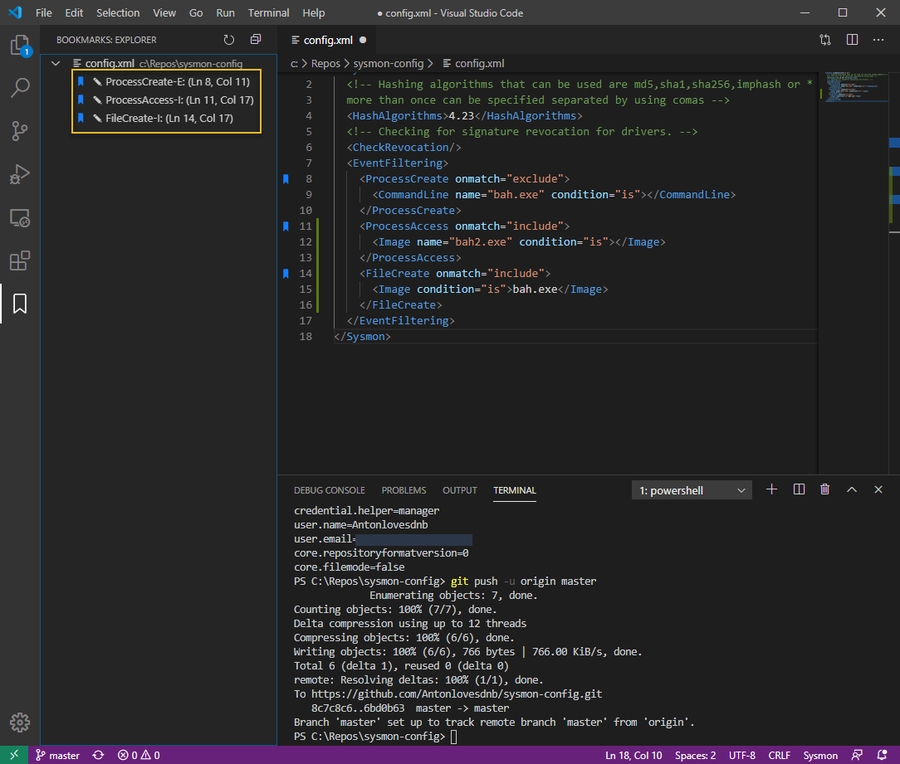Open the Run and Debug view
The image size is (900, 764).
[19, 175]
